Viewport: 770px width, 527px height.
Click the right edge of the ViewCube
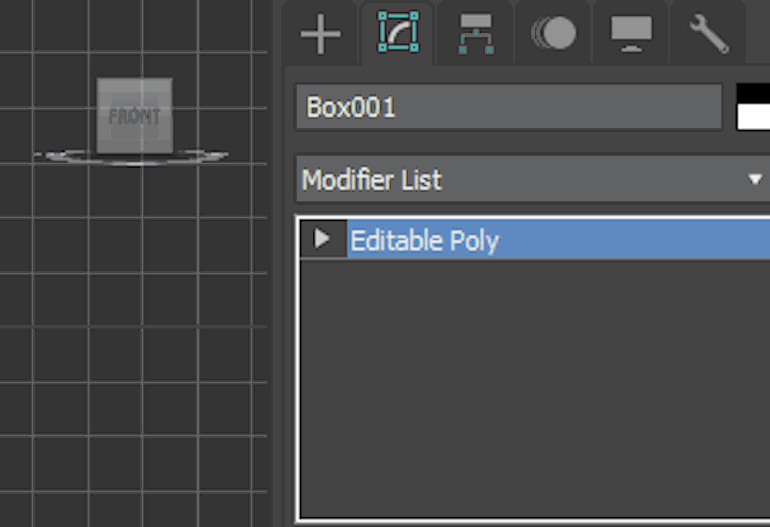[168, 116]
